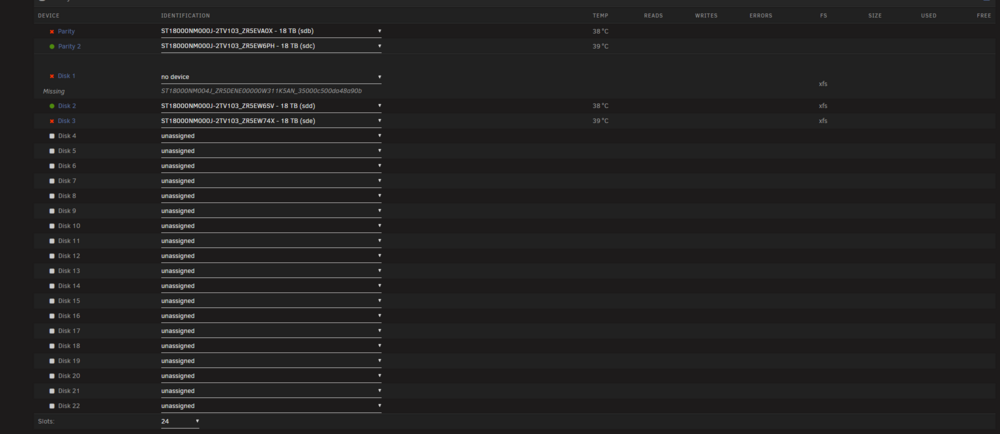This screenshot has height=434, width=1000.
Task: Open the Parity device selection dropdown
Action: pyautogui.click(x=271, y=31)
